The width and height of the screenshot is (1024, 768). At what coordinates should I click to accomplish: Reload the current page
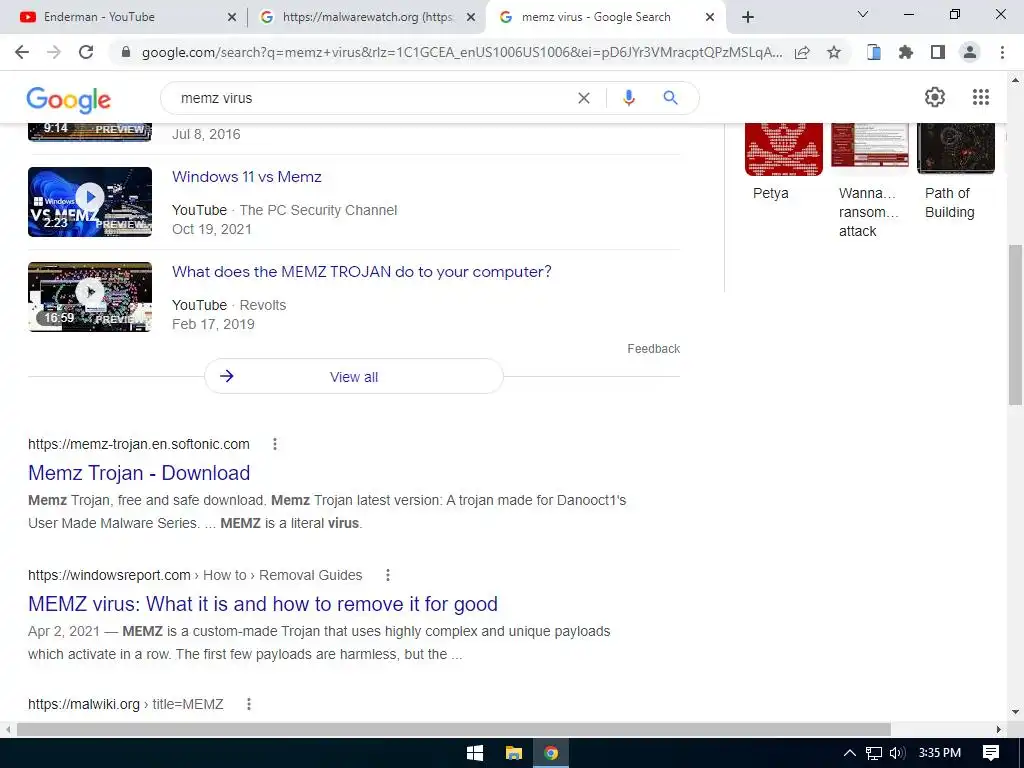(x=86, y=52)
